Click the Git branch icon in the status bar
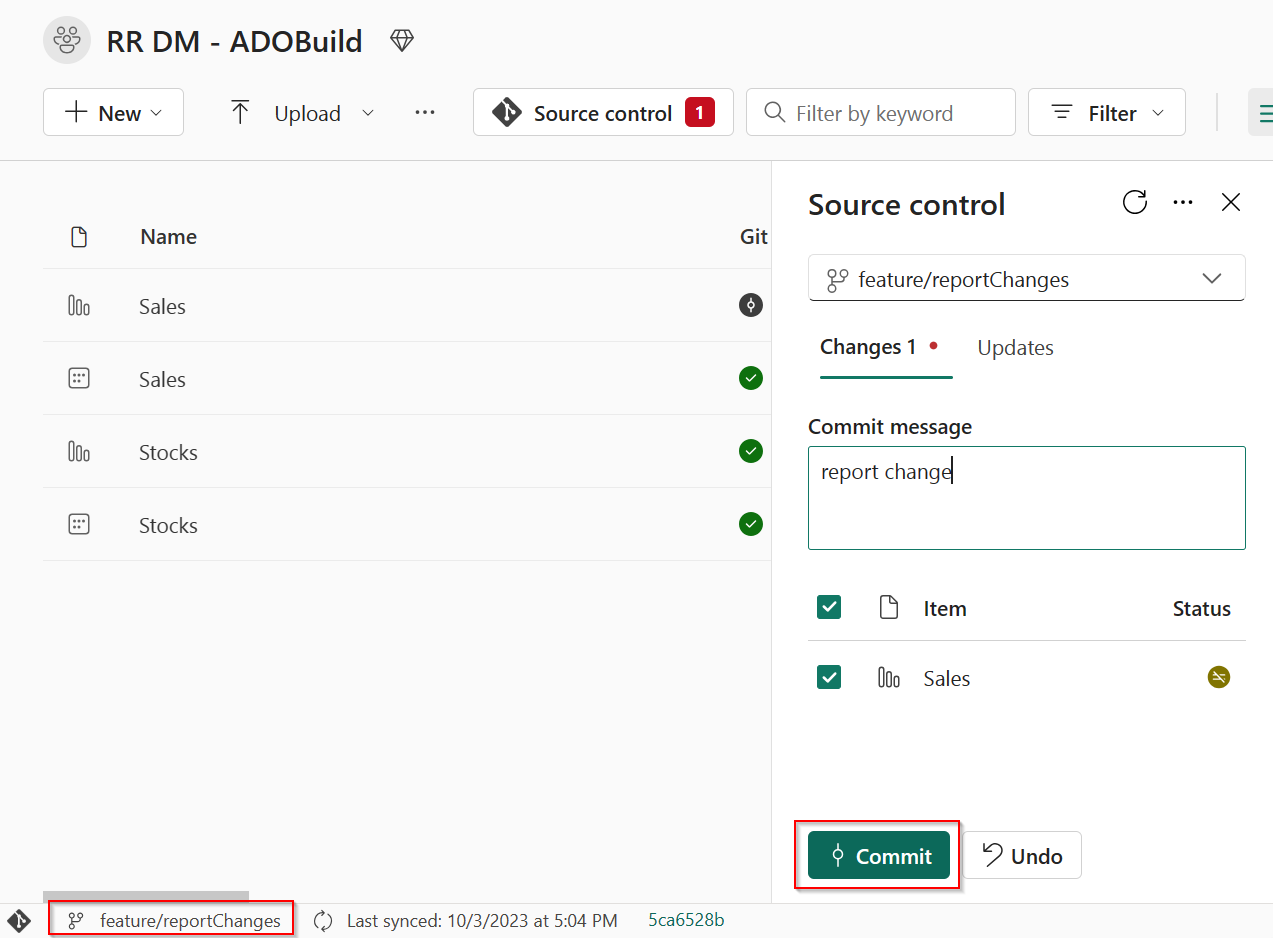Image resolution: width=1273 pixels, height=938 pixels. click(77, 920)
